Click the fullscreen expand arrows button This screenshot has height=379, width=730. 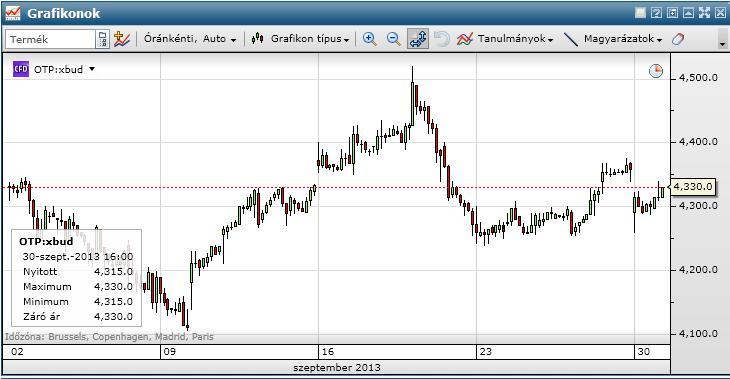pyautogui.click(x=704, y=13)
